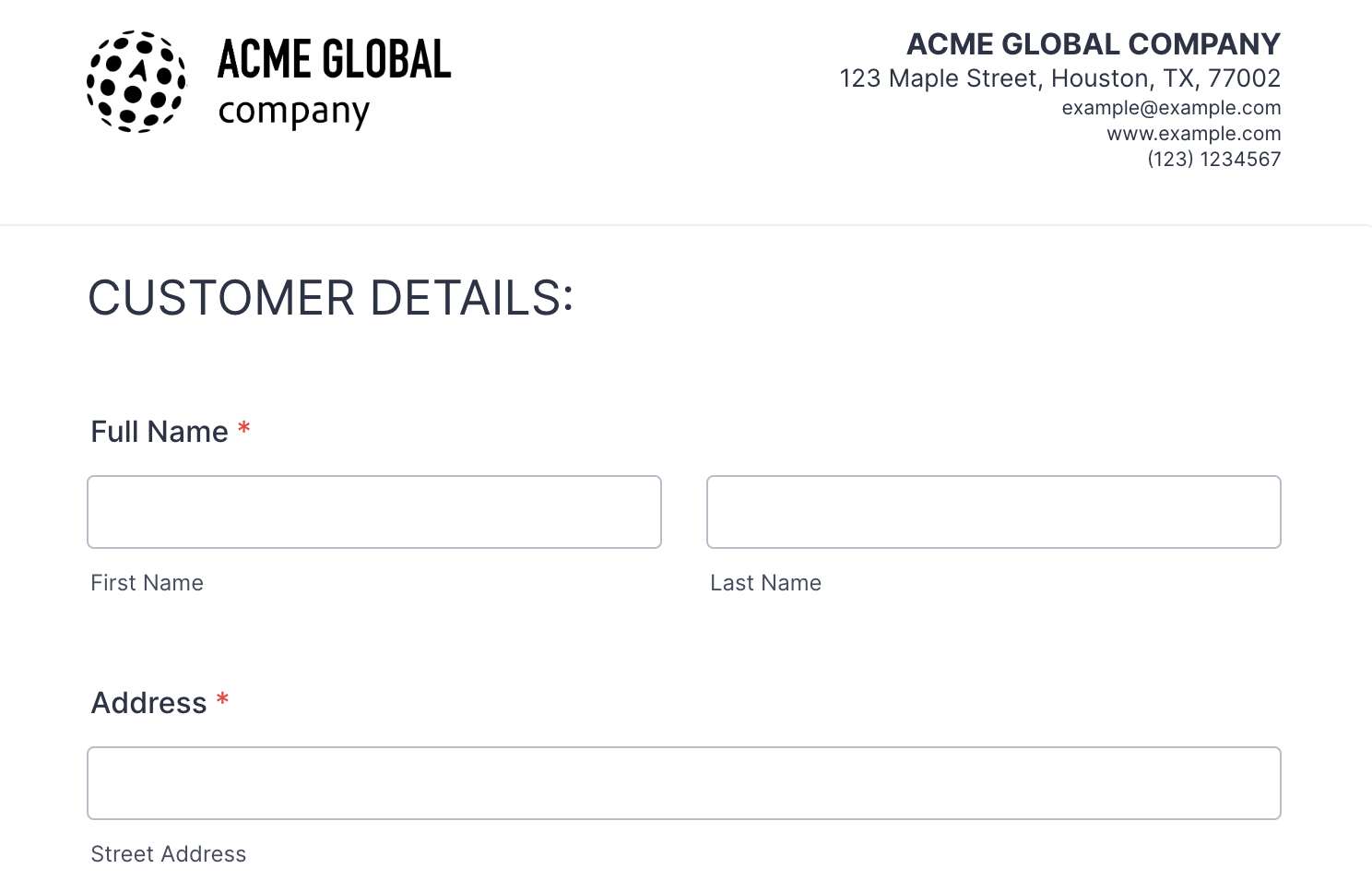The image size is (1372, 893).
Task: Click the dotted globe logo icon
Action: pos(136,81)
